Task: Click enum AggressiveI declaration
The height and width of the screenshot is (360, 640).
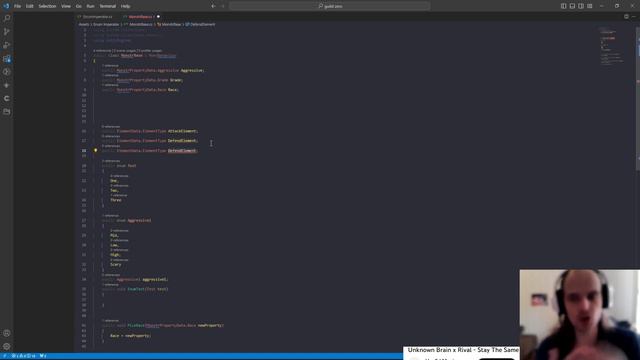Action: coord(127,220)
